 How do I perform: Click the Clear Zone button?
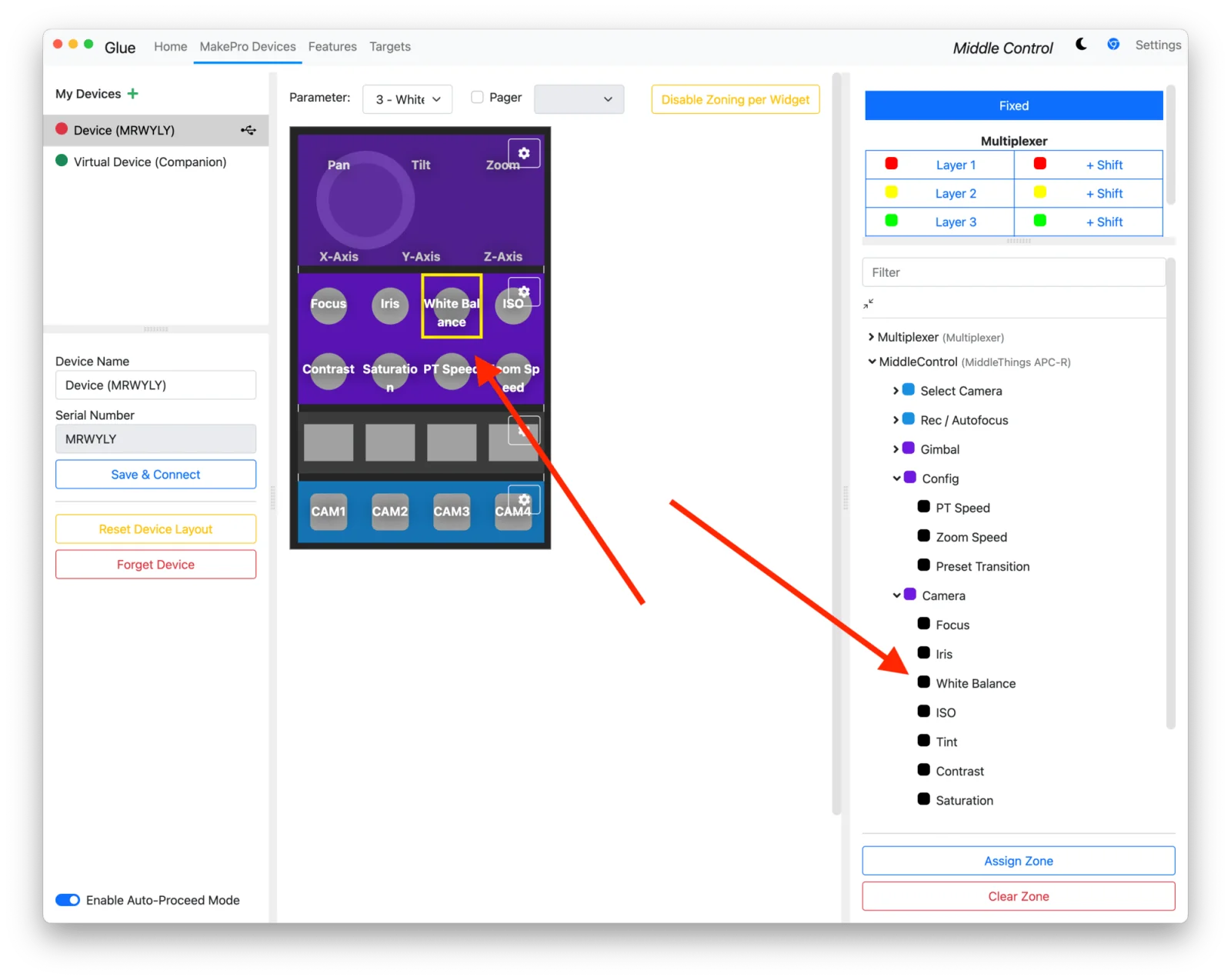tap(1019, 896)
